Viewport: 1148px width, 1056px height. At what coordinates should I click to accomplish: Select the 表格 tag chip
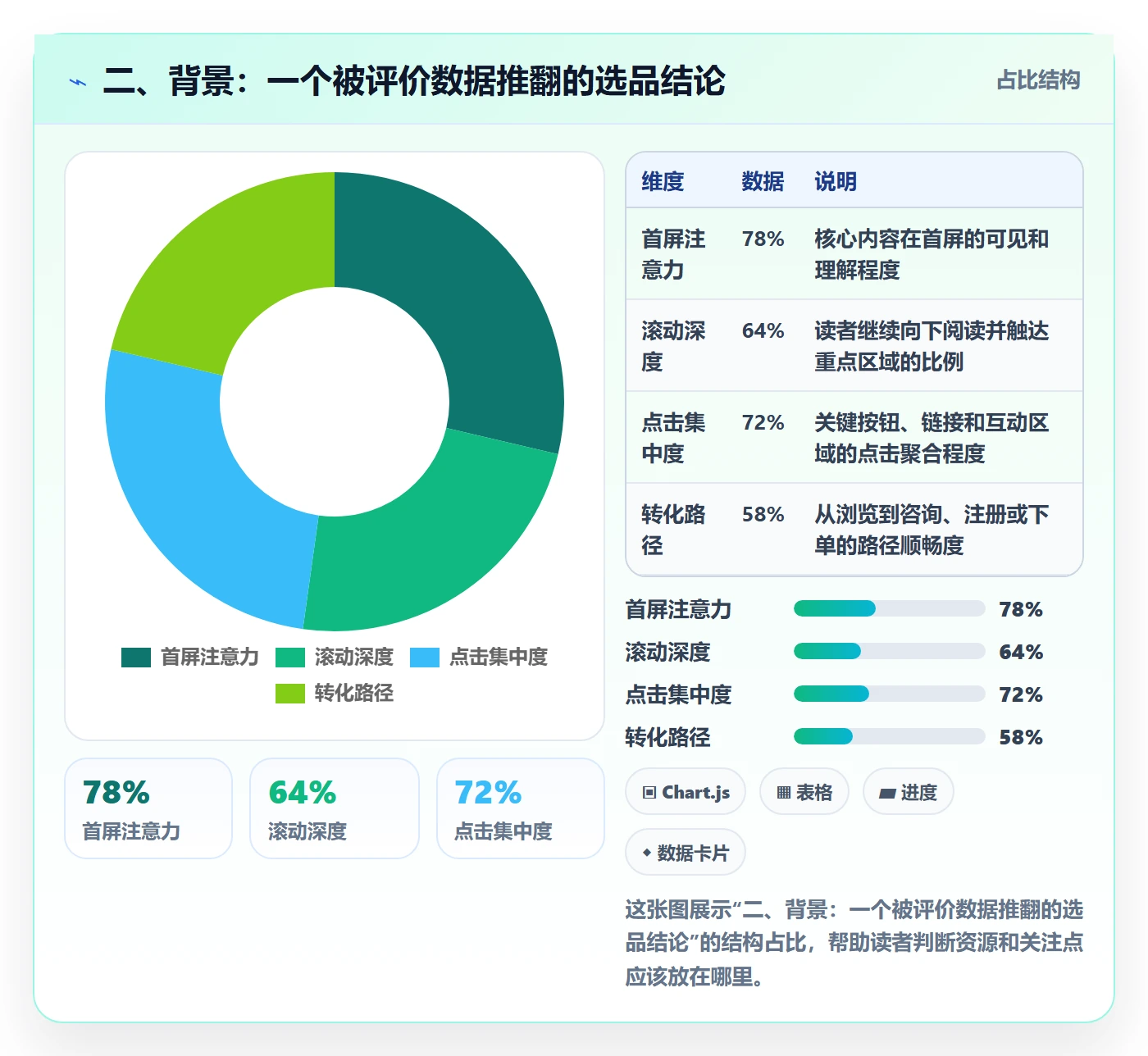click(804, 792)
